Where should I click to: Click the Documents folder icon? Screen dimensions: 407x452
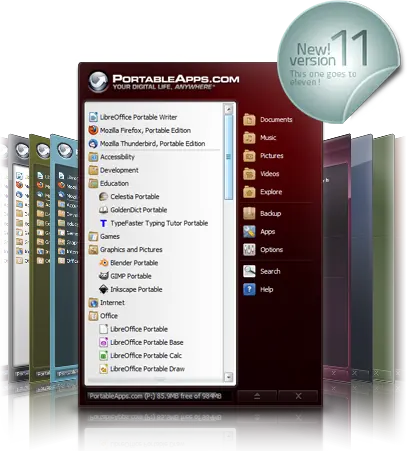click(249, 119)
